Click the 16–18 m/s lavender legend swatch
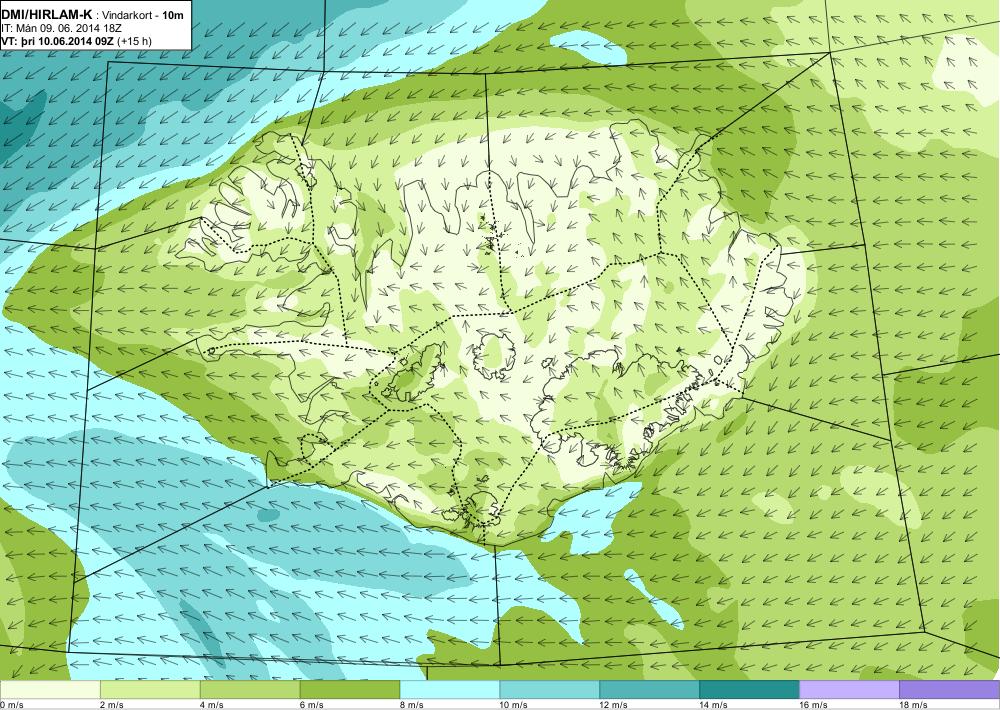Image resolution: width=1000 pixels, height=710 pixels. [849, 690]
